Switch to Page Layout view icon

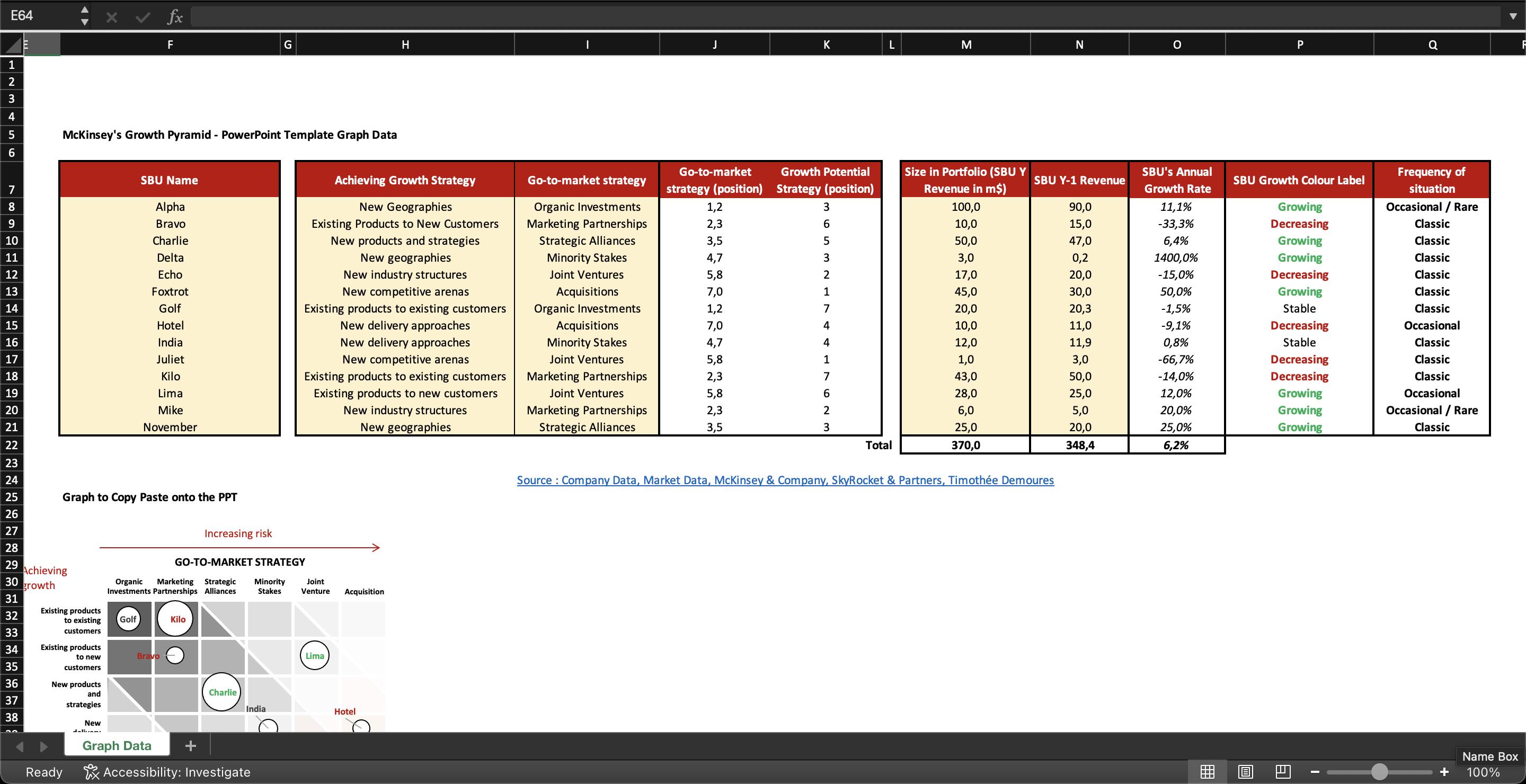point(1245,772)
